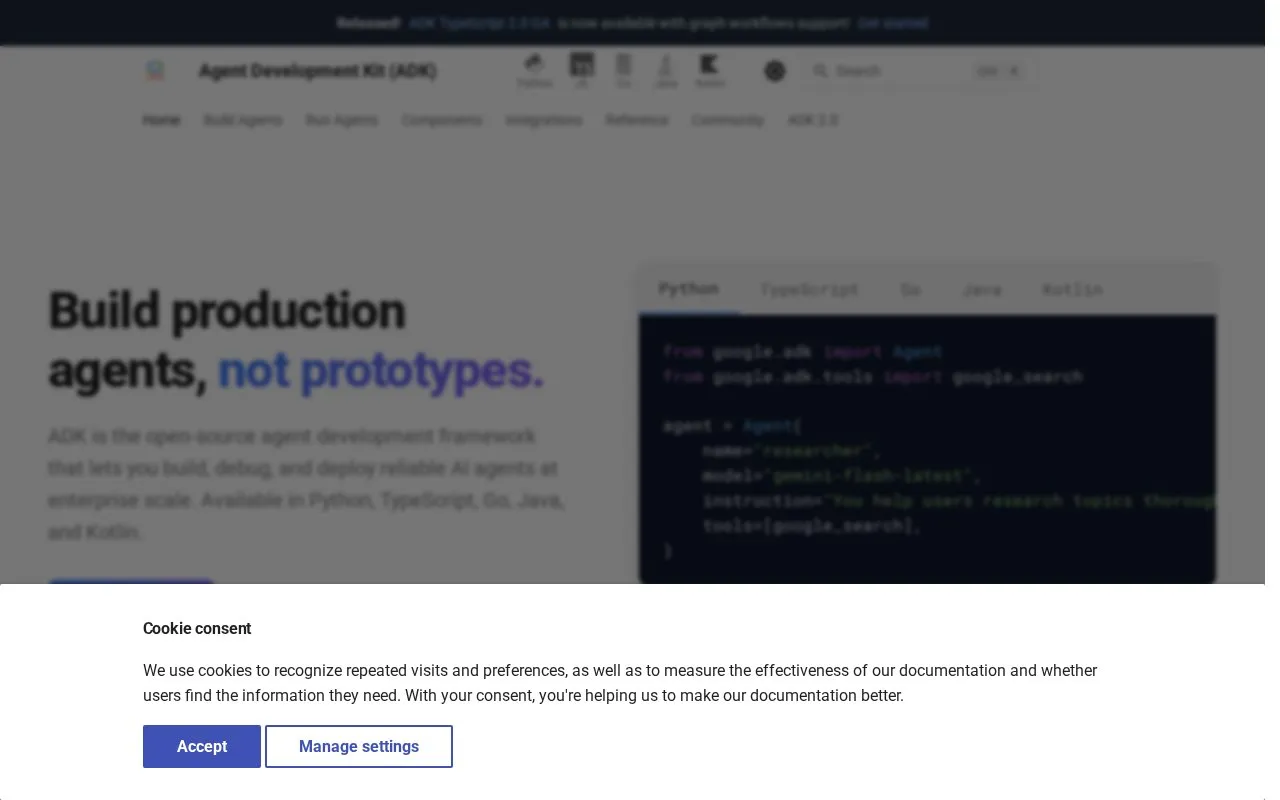Click the Agent Development Kit (ADK) title
This screenshot has height=800, width=1280.
pyautogui.click(x=318, y=71)
